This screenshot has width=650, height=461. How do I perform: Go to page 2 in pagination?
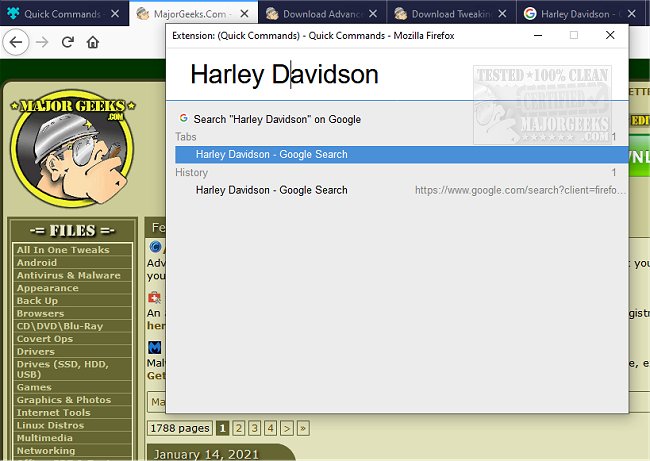pos(238,428)
